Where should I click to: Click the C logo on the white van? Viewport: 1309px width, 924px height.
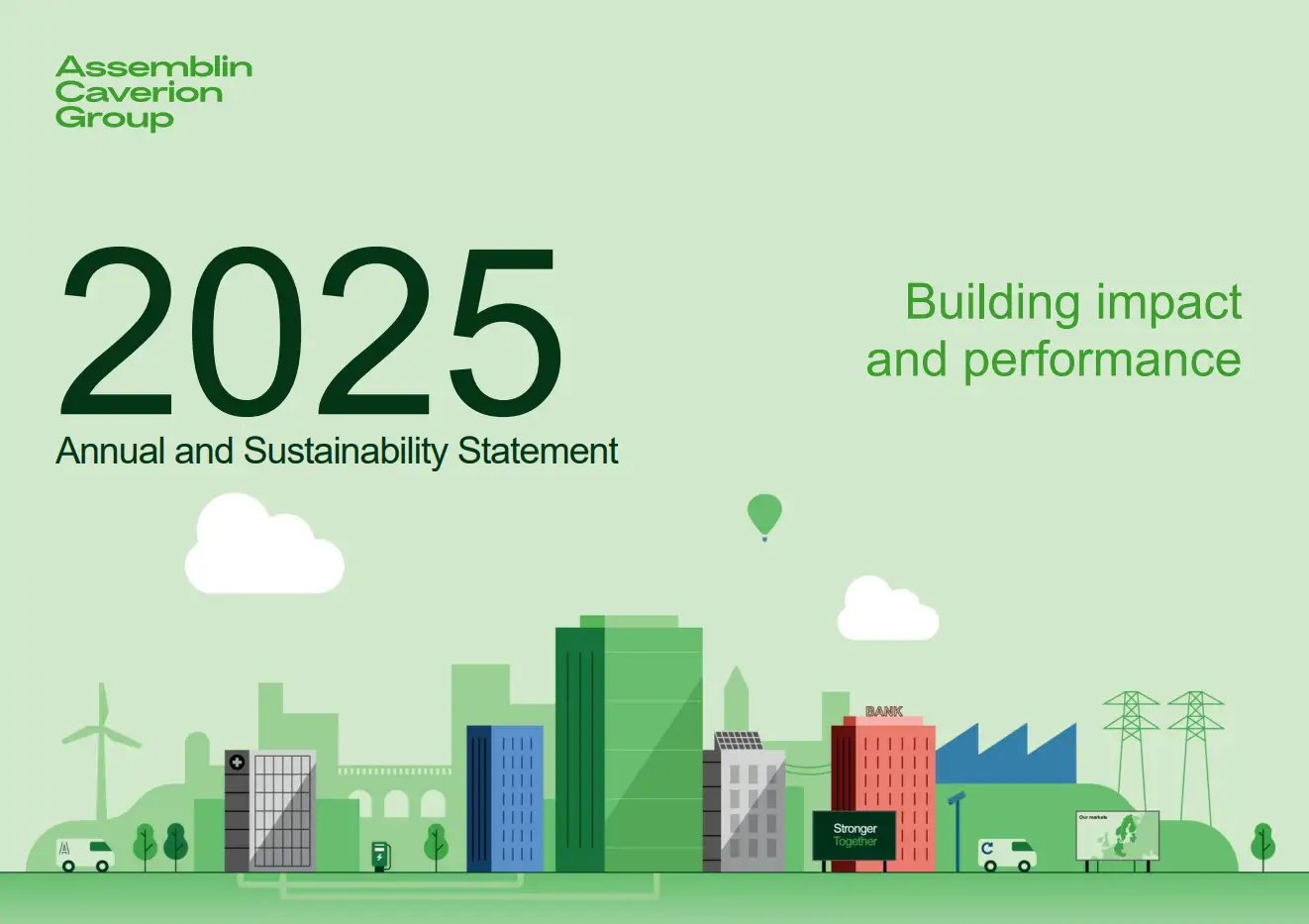[x=989, y=847]
